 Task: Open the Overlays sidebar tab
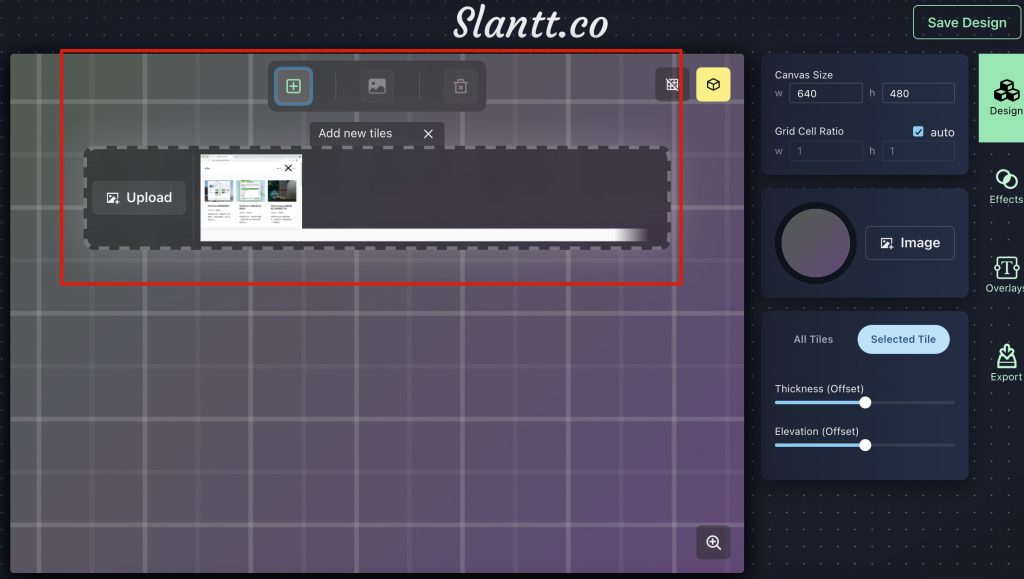point(1006,275)
